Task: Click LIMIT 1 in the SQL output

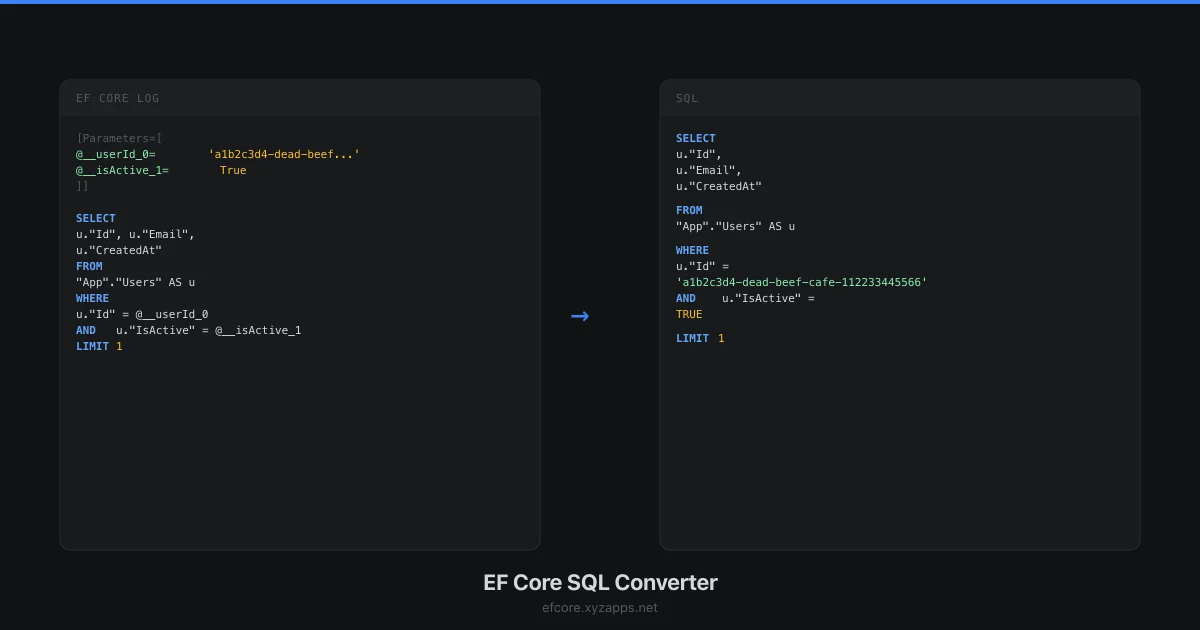Action: tap(700, 338)
